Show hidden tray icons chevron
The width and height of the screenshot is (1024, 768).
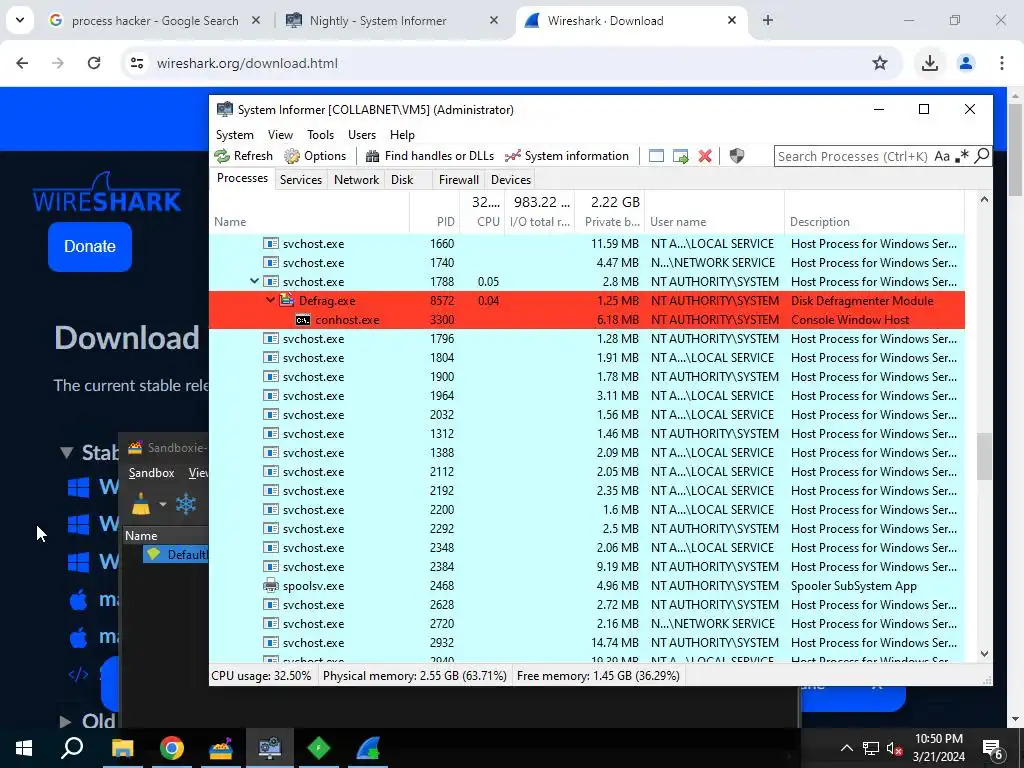[x=846, y=748]
